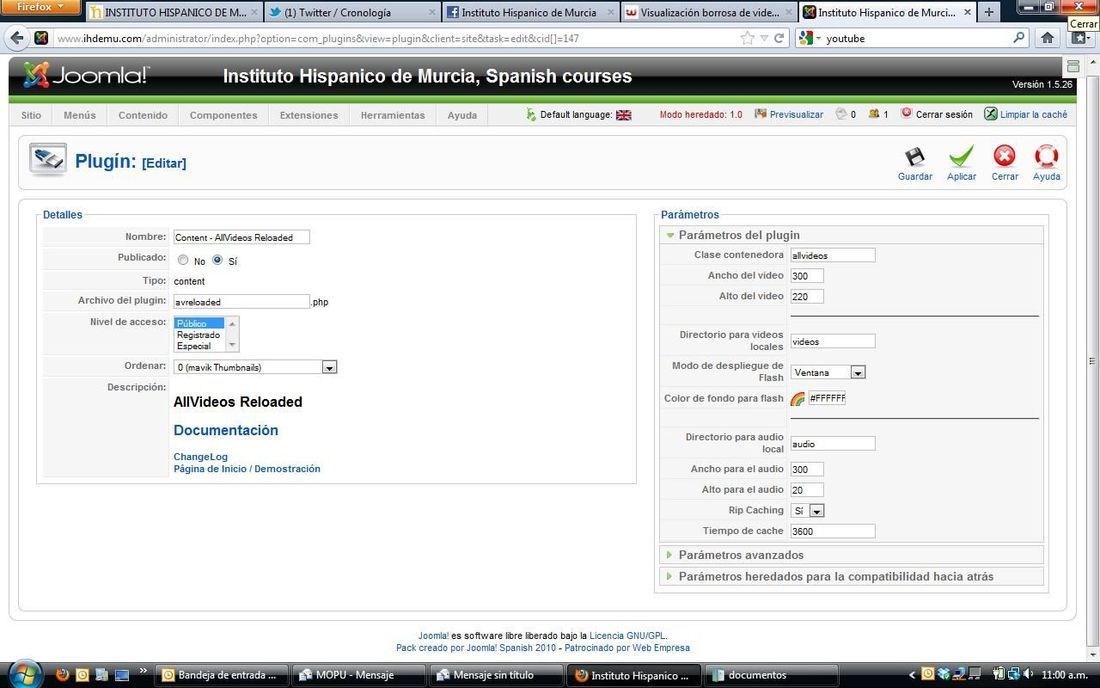Click the Plugin header plug icon
The image size is (1100, 688).
click(48, 160)
